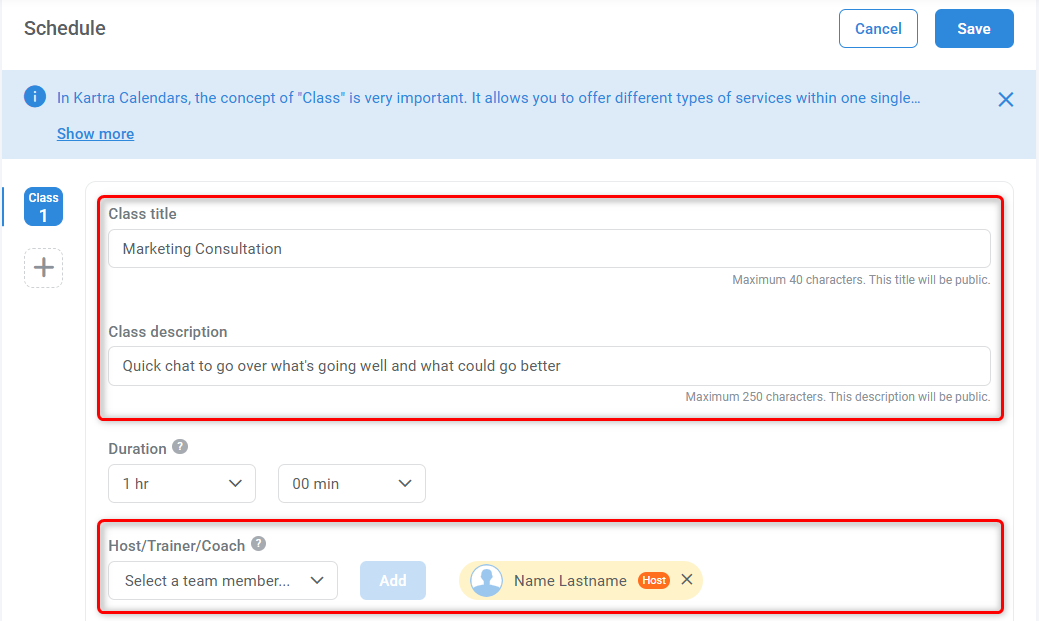Click the Add button for team member

coord(392,580)
